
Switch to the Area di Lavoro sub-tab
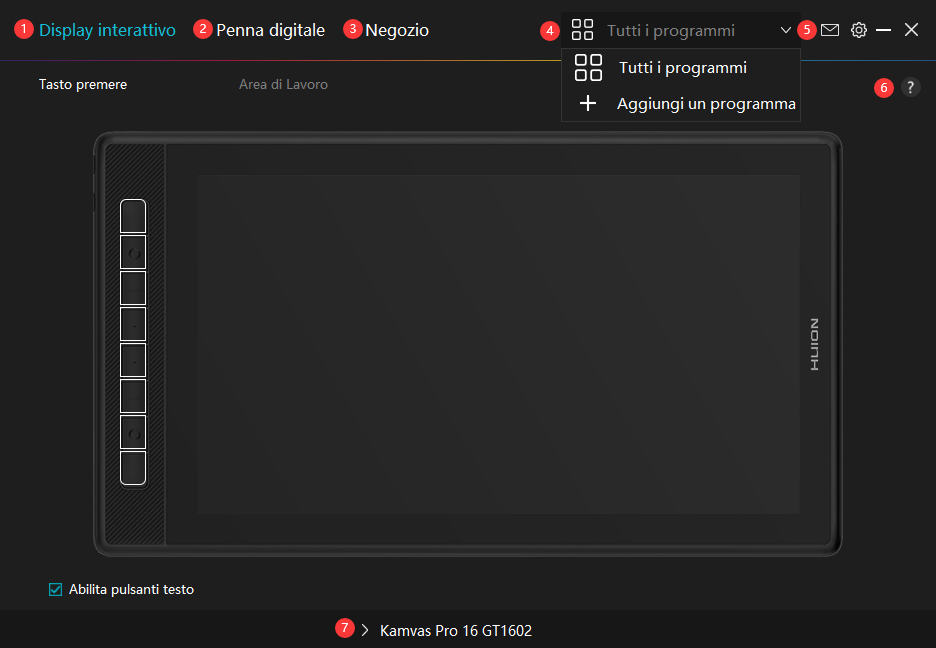point(283,85)
